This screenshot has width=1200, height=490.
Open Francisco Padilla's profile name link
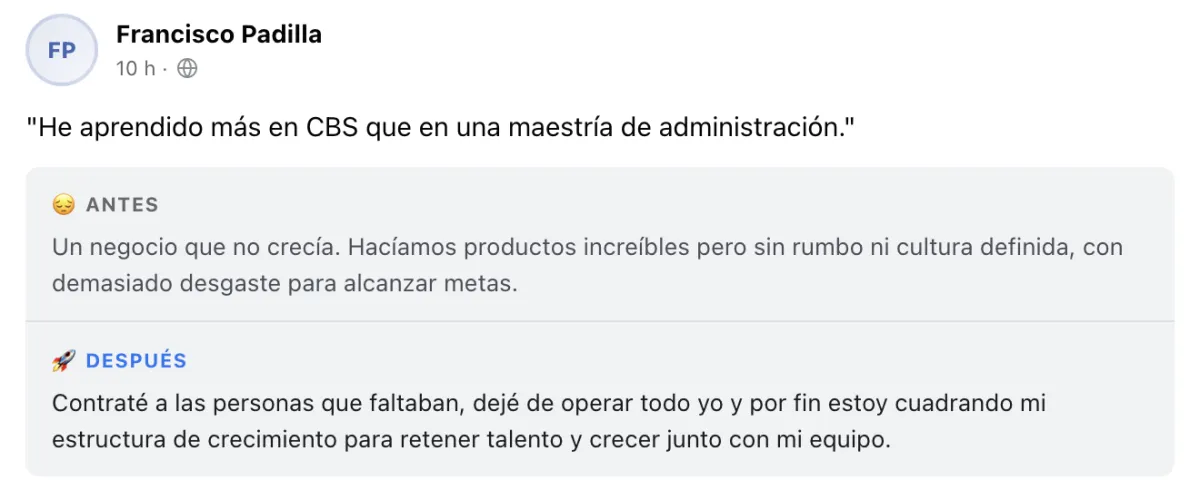(218, 34)
